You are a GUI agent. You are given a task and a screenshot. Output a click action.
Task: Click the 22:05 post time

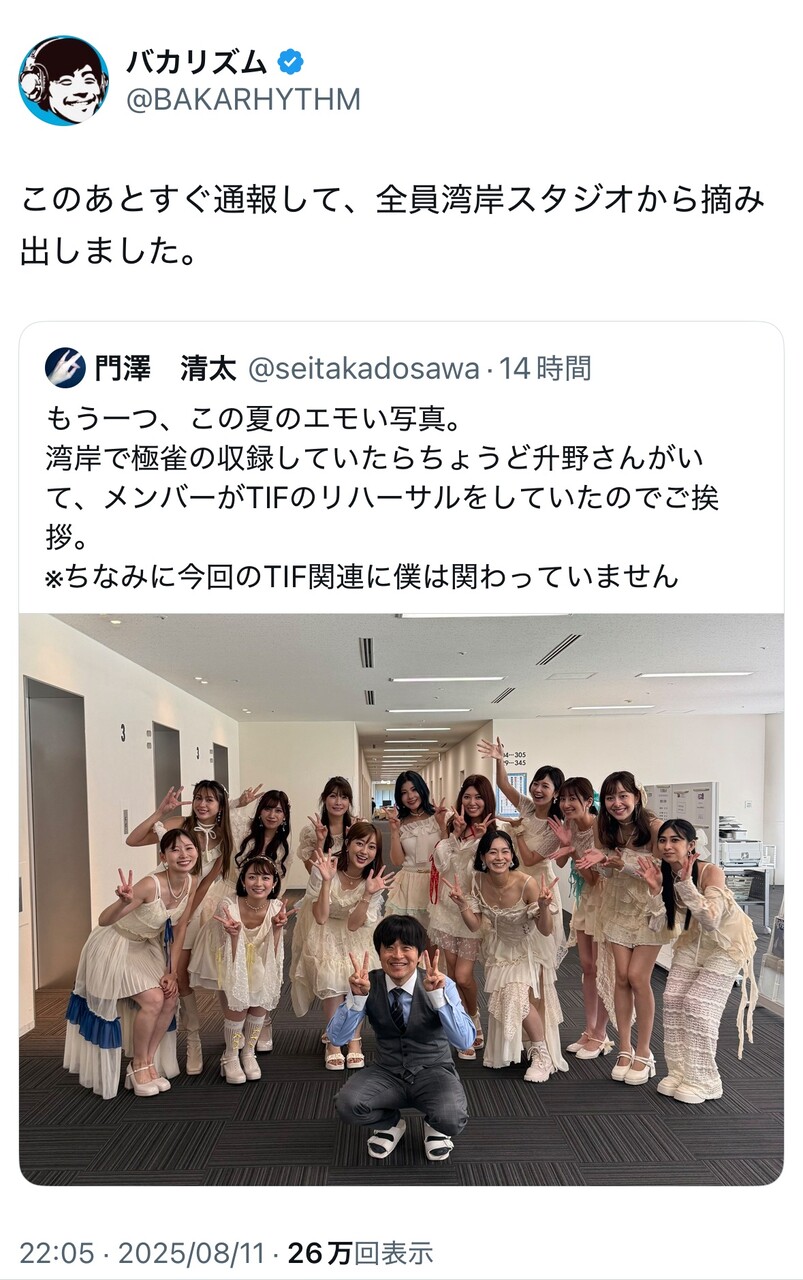pos(59,1252)
